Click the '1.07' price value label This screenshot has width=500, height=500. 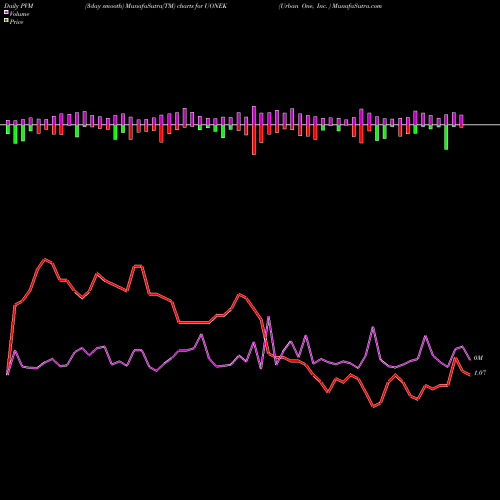tap(480, 373)
